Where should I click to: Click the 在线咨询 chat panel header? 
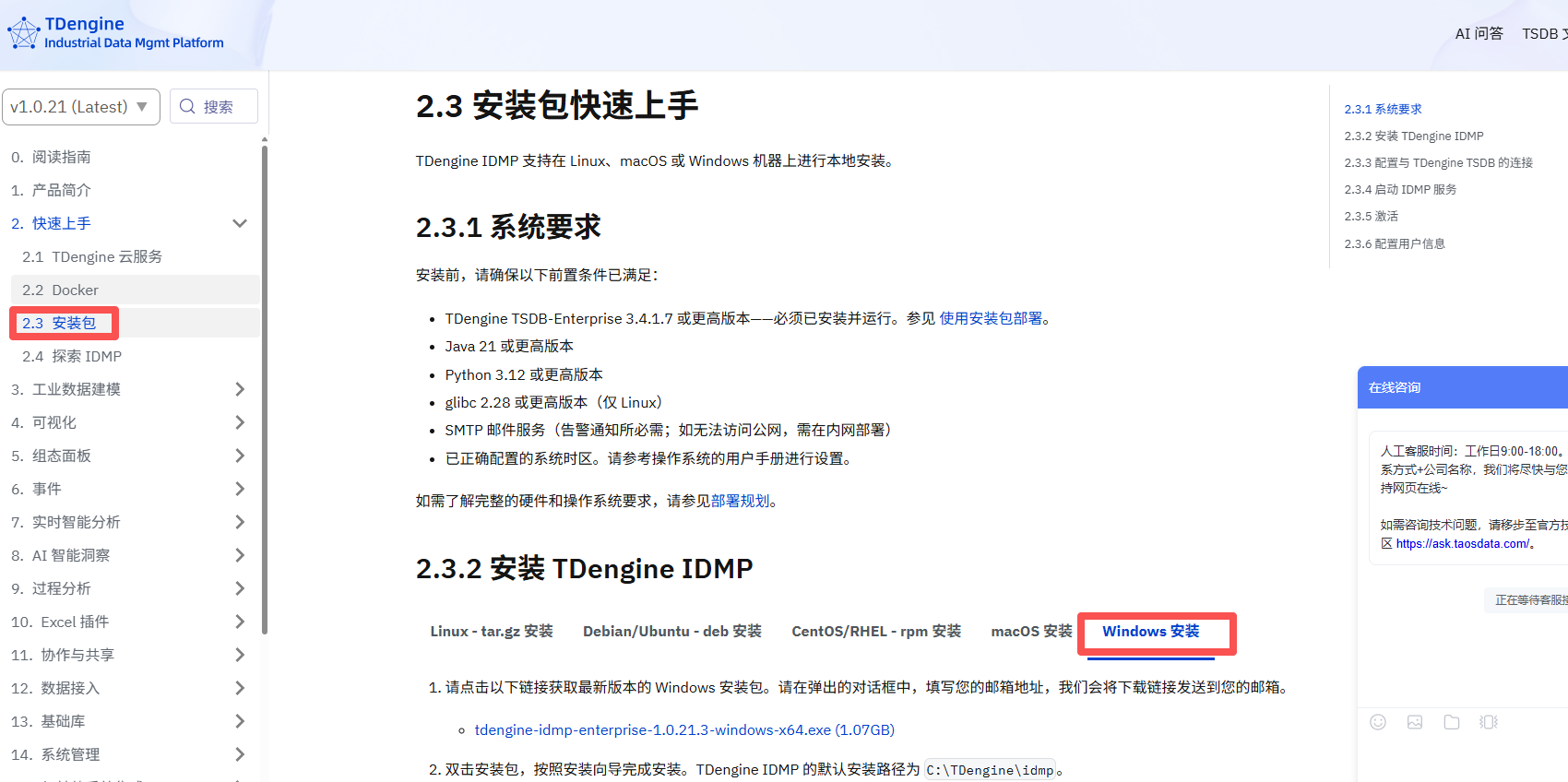pos(1463,387)
